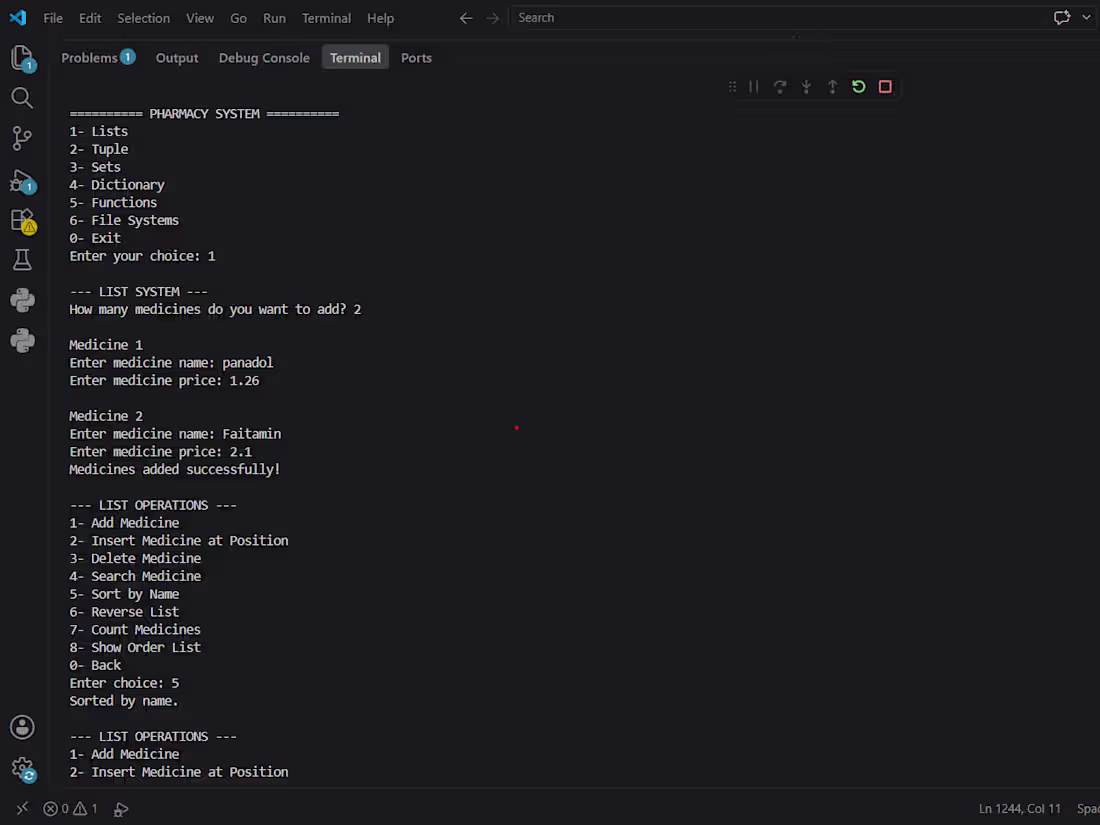Image resolution: width=1100 pixels, height=825 pixels.
Task: Click the 'Medicines added successfully!' line
Action: coord(175,469)
